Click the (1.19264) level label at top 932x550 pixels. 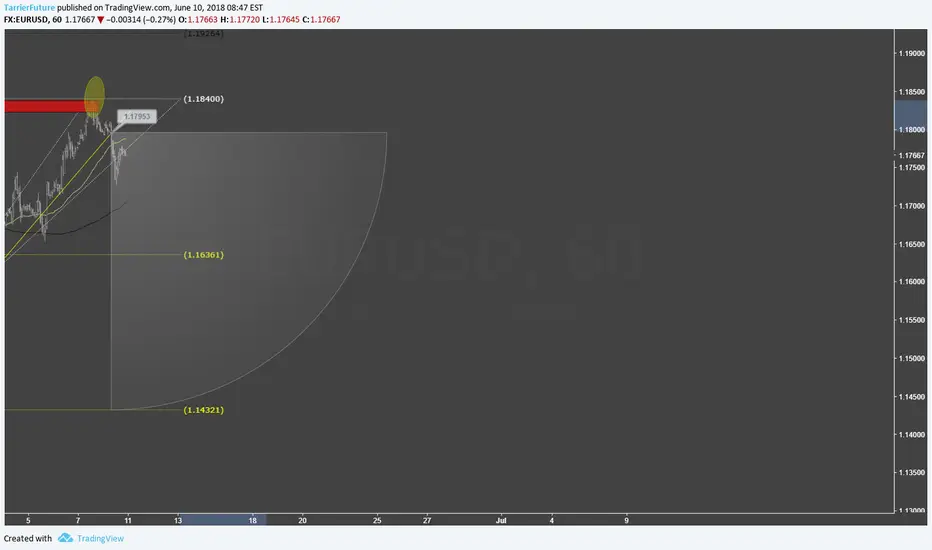[203, 34]
